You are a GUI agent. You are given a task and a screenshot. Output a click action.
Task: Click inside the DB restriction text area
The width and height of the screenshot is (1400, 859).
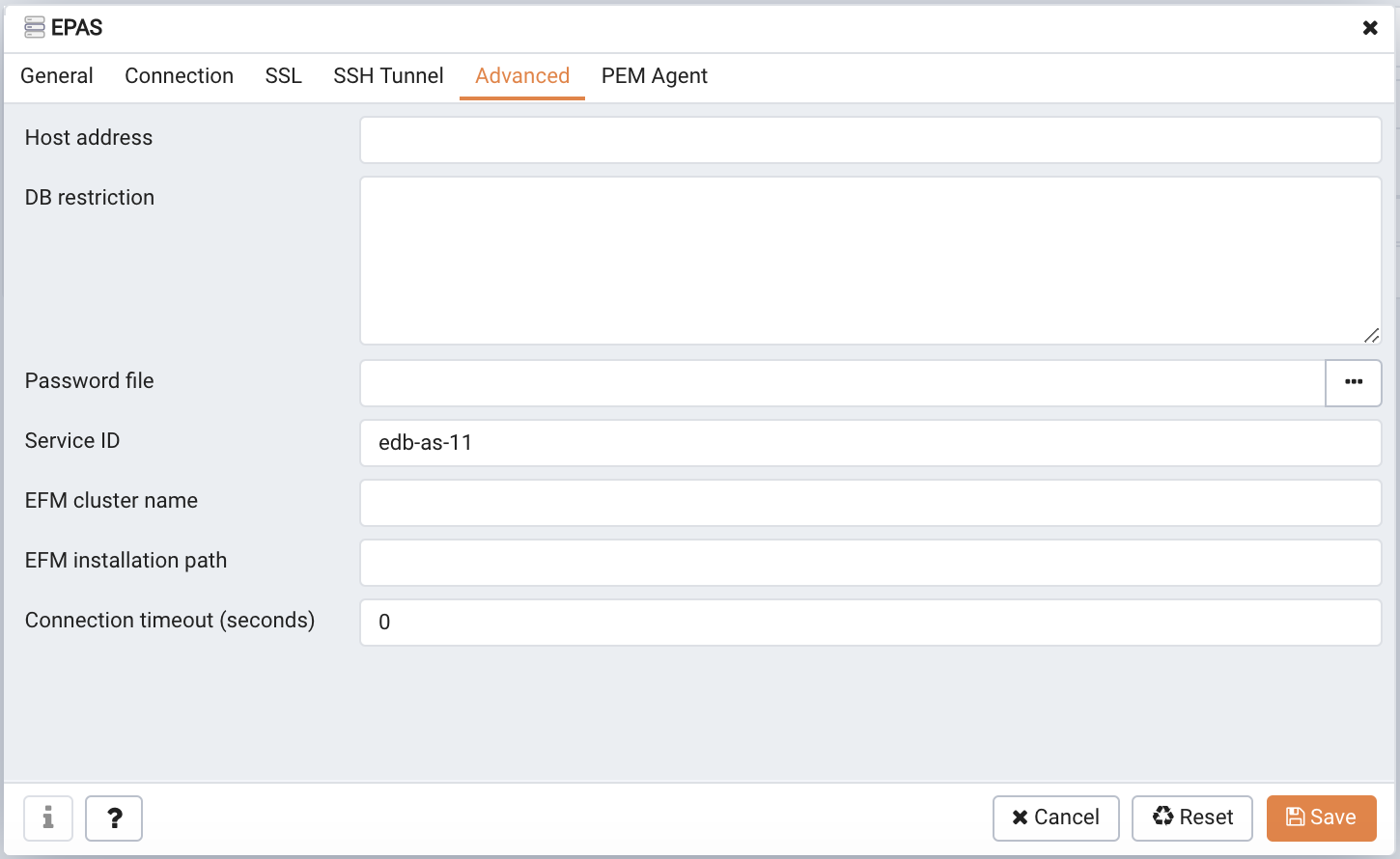(871, 261)
